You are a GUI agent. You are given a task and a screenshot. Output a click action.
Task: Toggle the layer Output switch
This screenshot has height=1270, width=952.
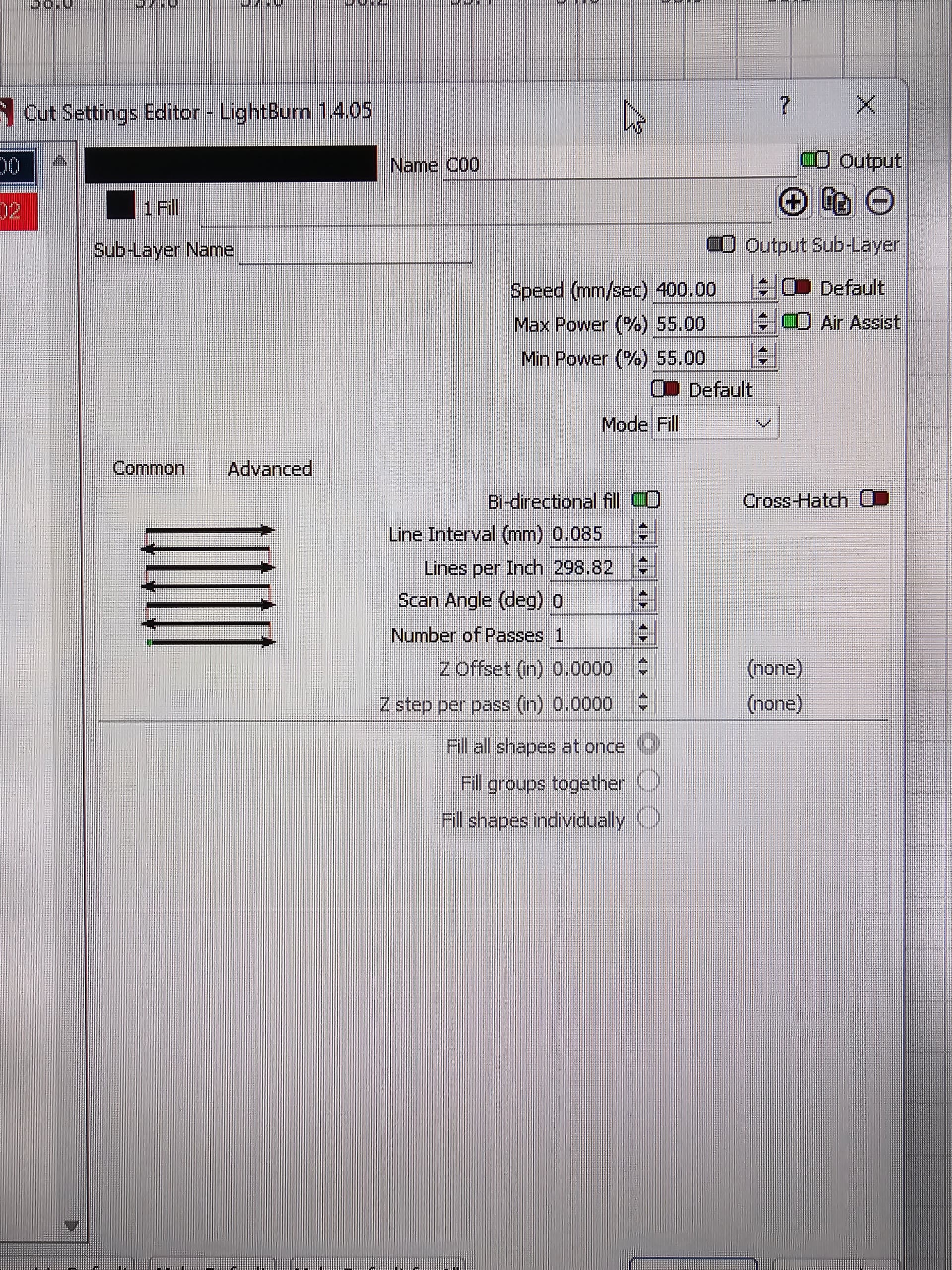[x=815, y=160]
